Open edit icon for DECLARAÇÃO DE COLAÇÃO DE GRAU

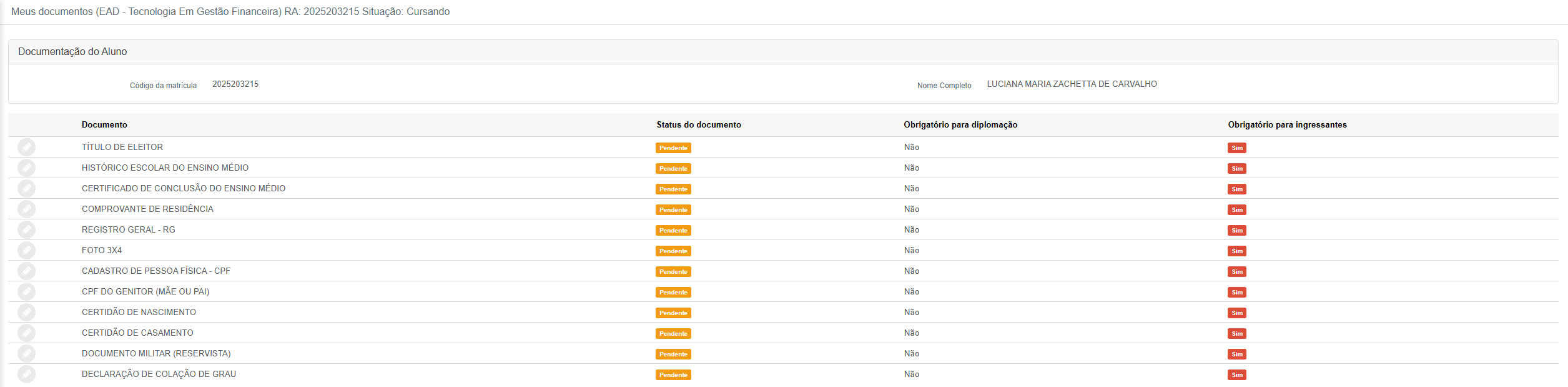26,374
